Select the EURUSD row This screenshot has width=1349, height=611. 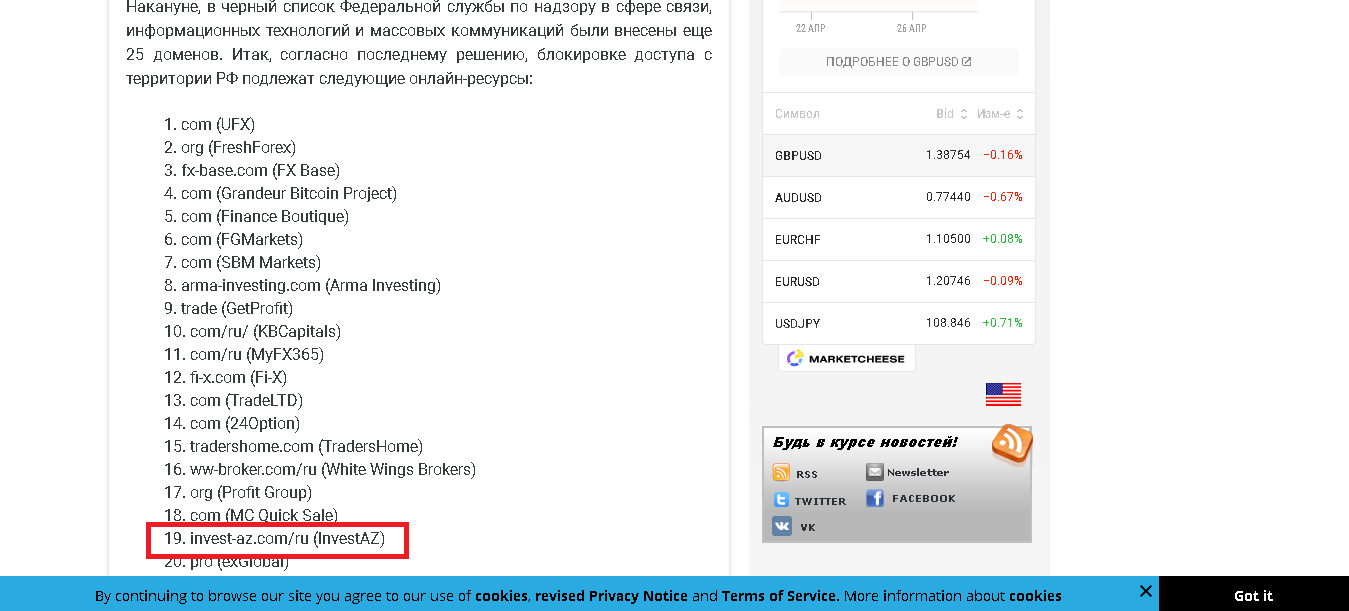pos(898,281)
